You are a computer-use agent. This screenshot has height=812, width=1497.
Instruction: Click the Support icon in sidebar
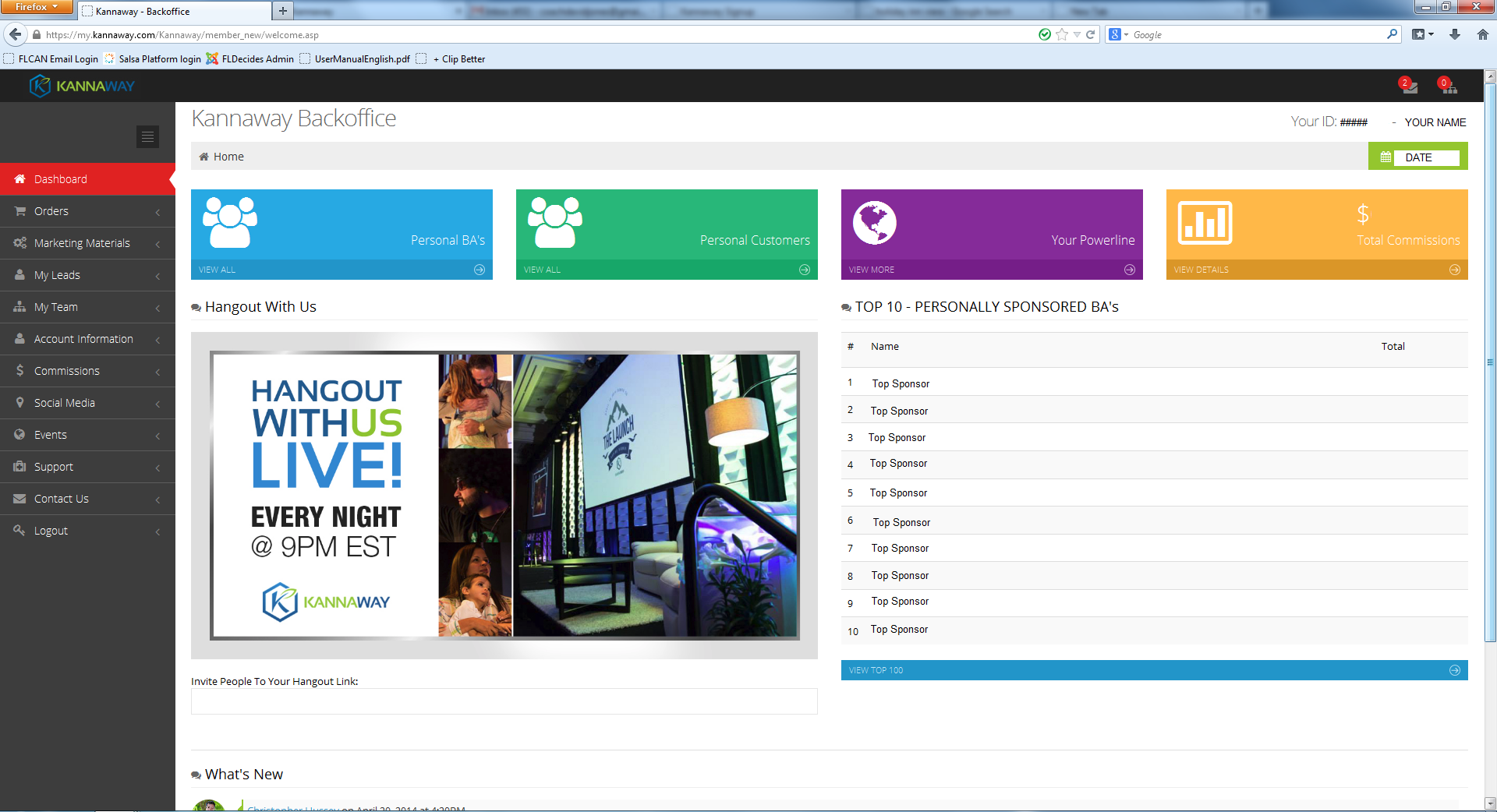click(20, 467)
